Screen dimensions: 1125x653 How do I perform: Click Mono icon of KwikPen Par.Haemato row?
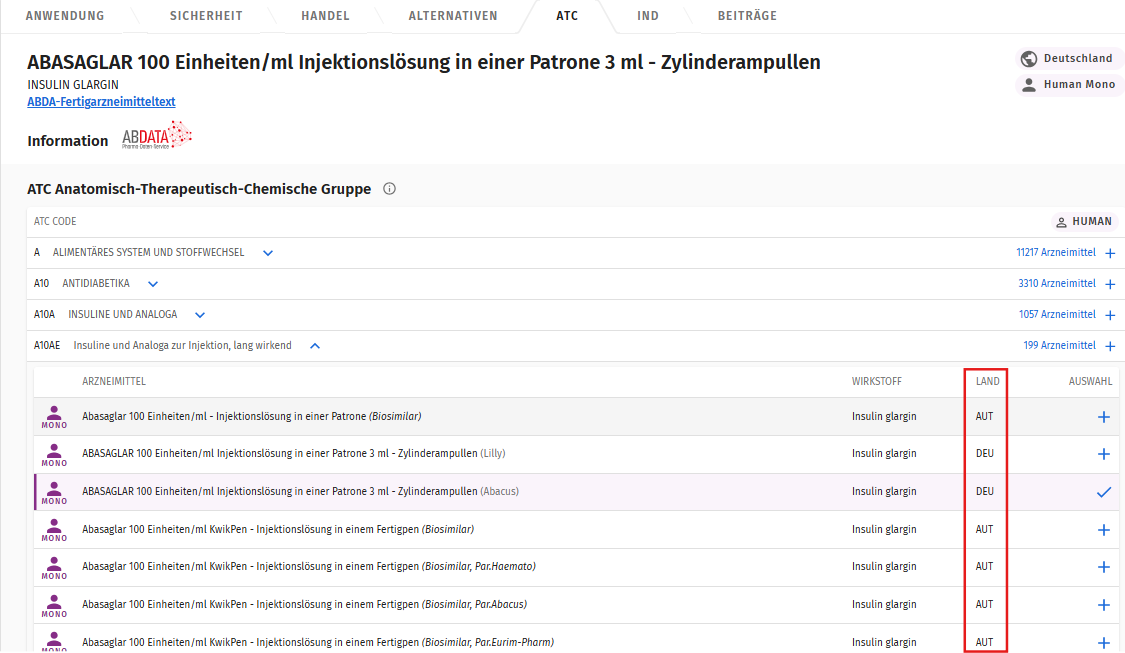[54, 568]
